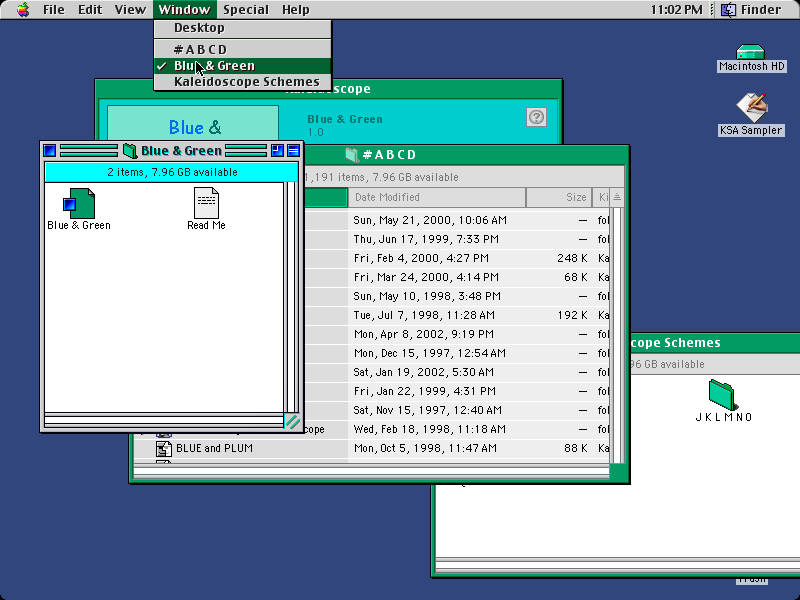The width and height of the screenshot is (800, 600).
Task: Click the BLUE and PLUM scheme file icon
Action: (164, 448)
